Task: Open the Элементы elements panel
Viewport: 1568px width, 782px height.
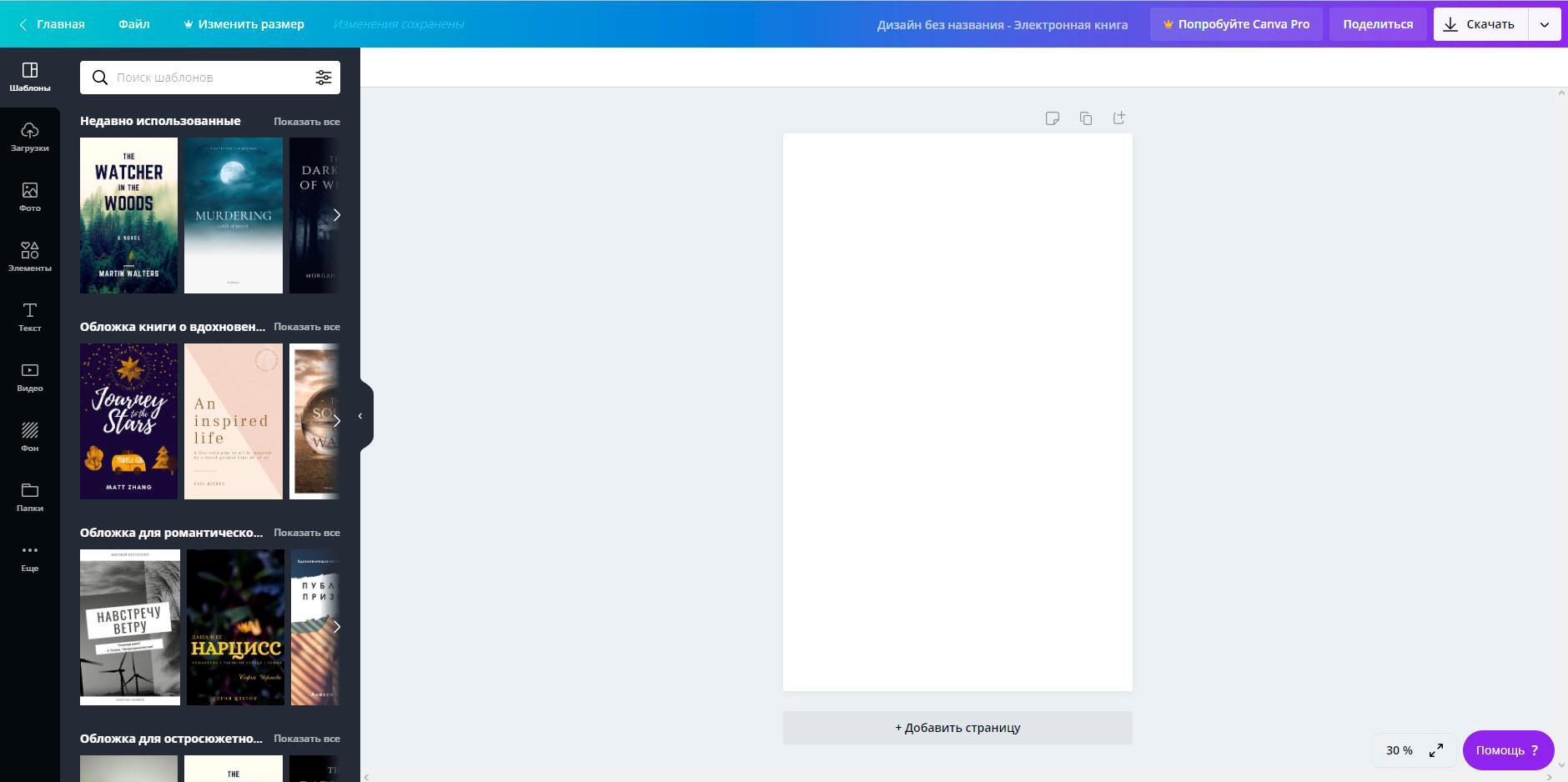Action: click(30, 258)
